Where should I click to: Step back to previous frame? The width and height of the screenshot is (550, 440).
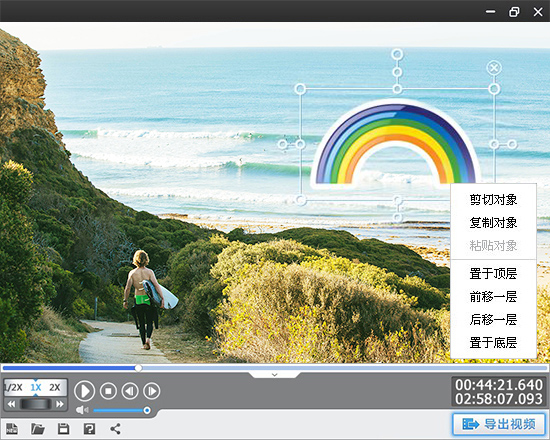[130, 391]
